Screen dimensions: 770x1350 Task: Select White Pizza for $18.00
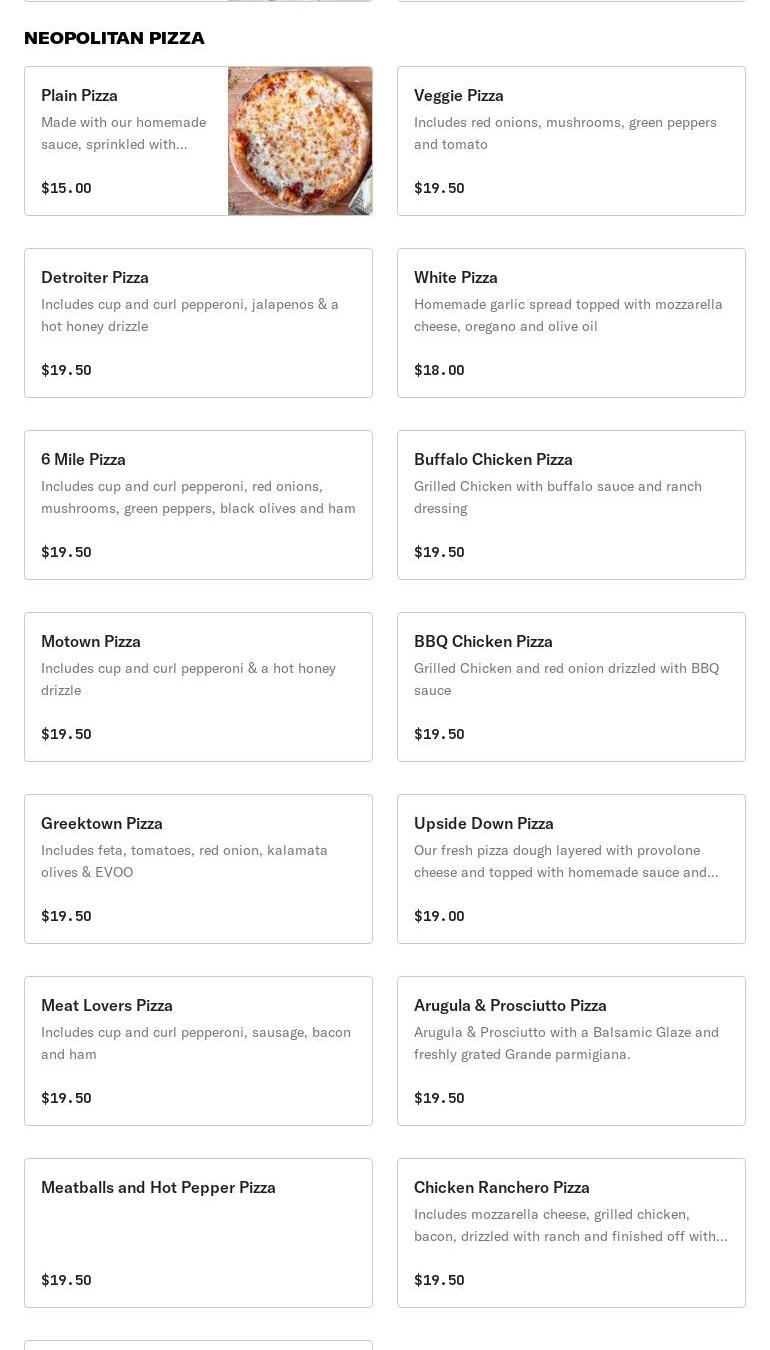click(x=571, y=323)
